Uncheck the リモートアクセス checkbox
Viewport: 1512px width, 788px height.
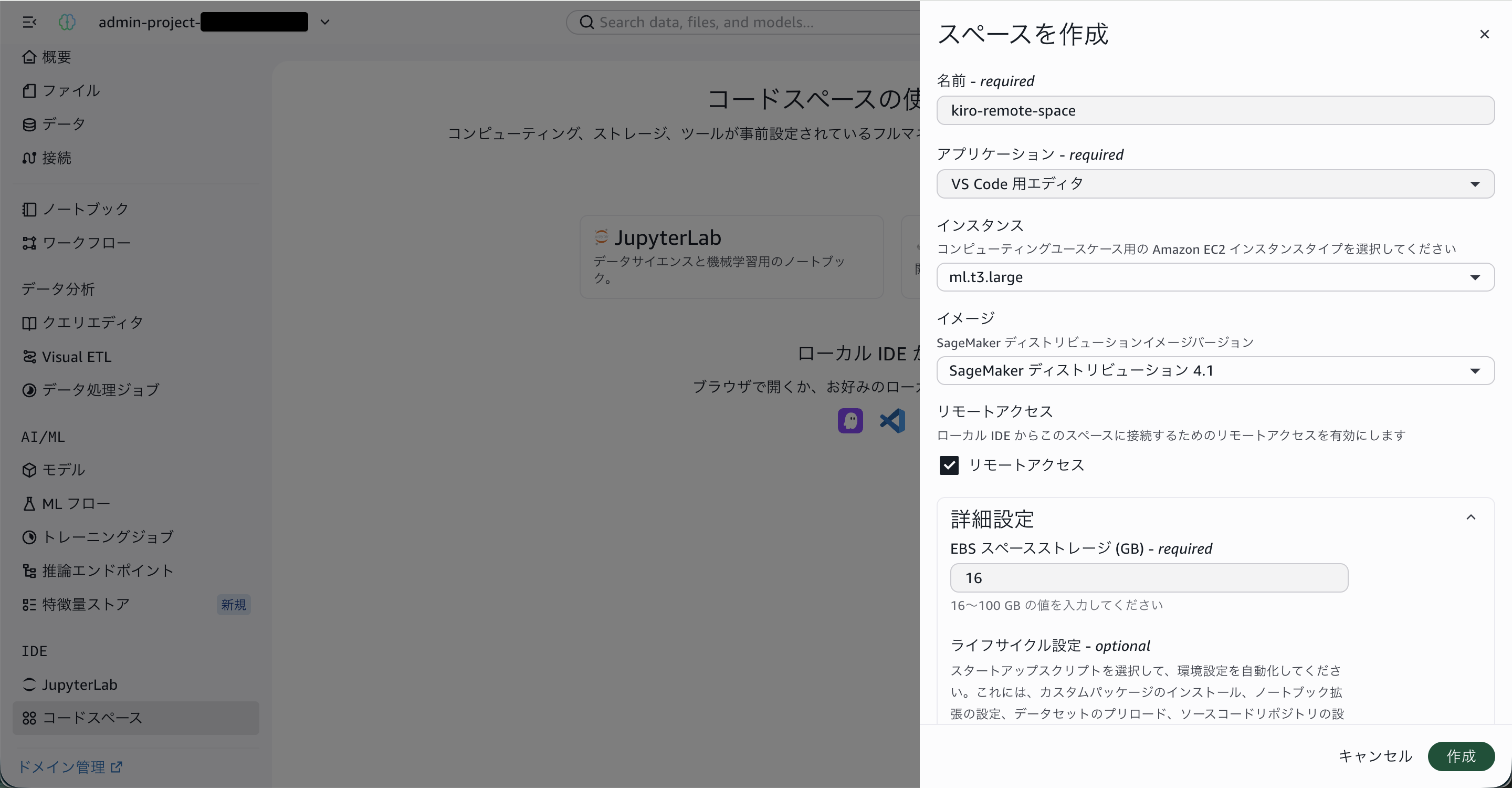coord(949,465)
